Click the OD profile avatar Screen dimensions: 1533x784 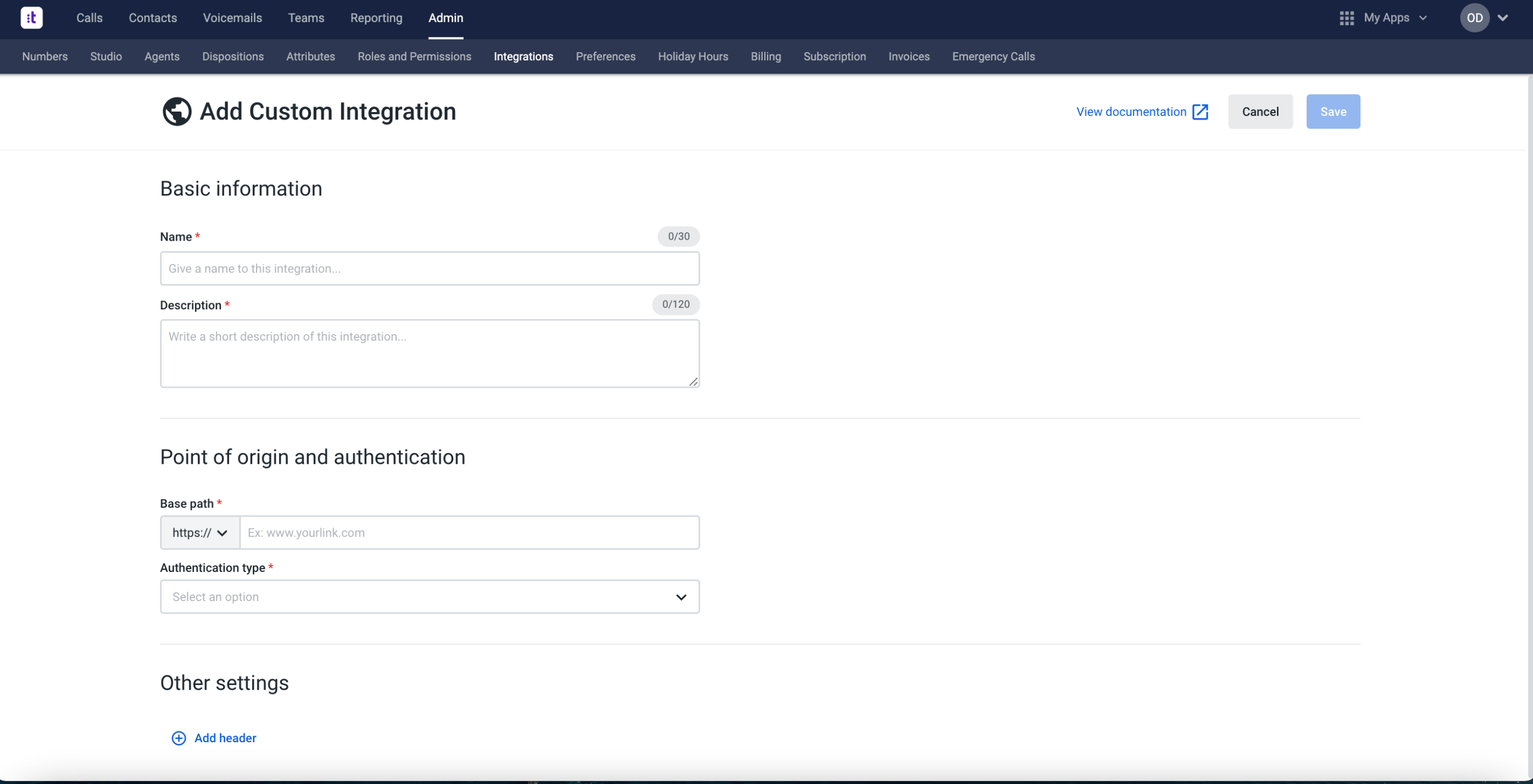pos(1474,18)
